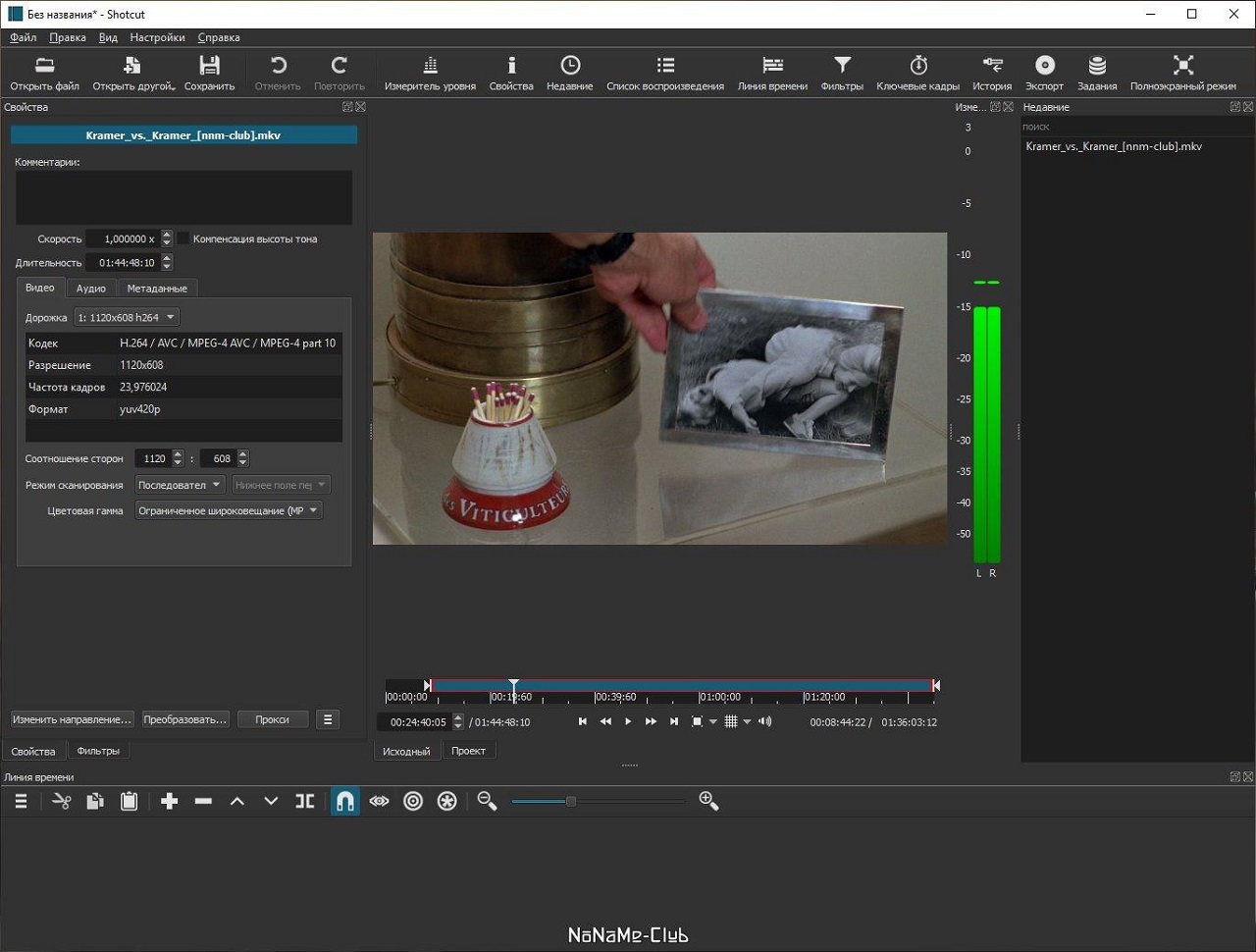Viewport: 1256px width, 952px height.
Task: Click the scissors cut icon in timeline
Action: click(62, 802)
